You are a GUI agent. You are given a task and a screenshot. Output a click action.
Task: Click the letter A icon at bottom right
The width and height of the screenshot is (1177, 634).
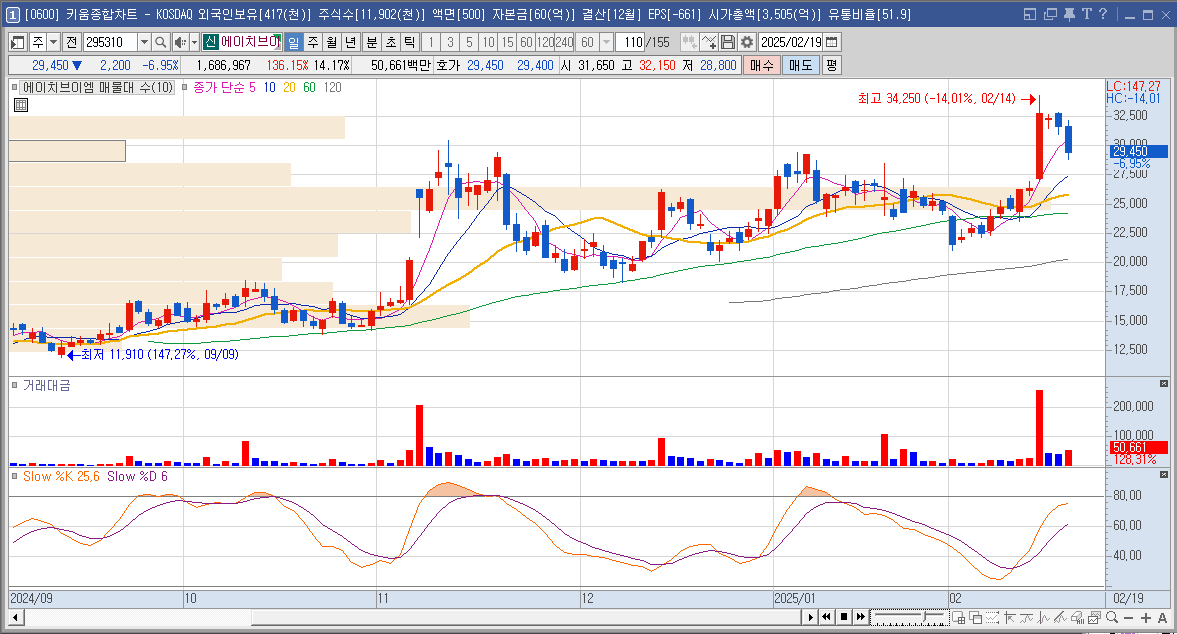tap(1163, 617)
